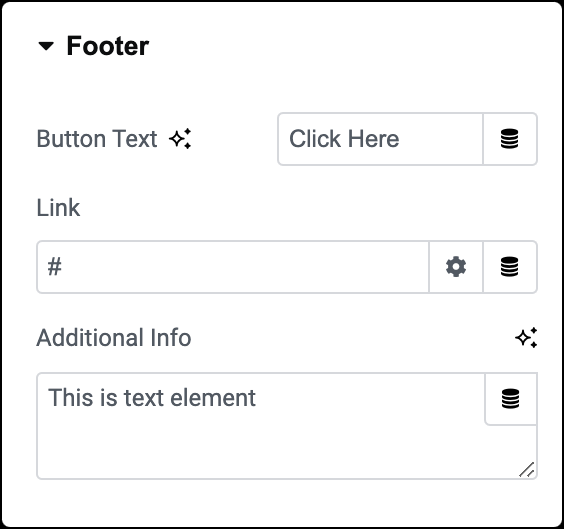564x529 pixels.
Task: Click the Additional Info label
Action: click(x=114, y=338)
